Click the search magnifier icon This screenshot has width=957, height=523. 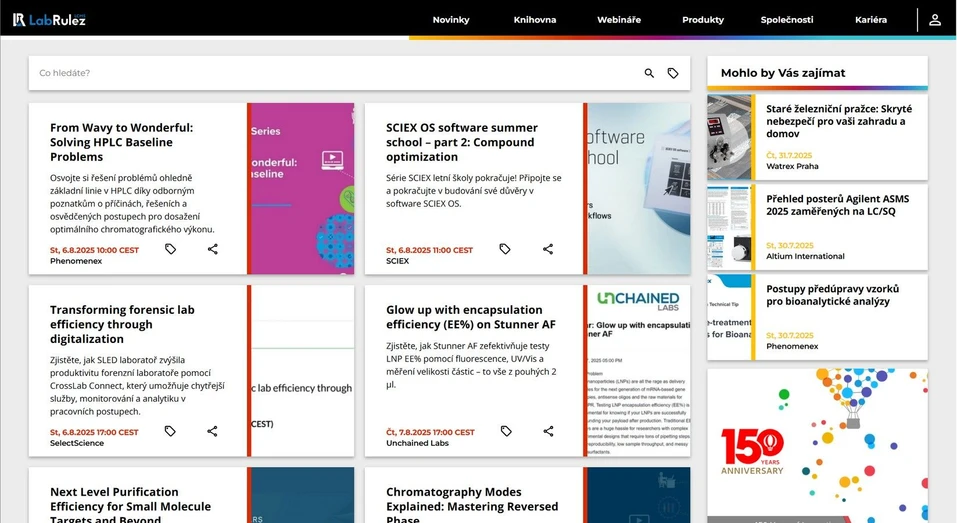649,73
